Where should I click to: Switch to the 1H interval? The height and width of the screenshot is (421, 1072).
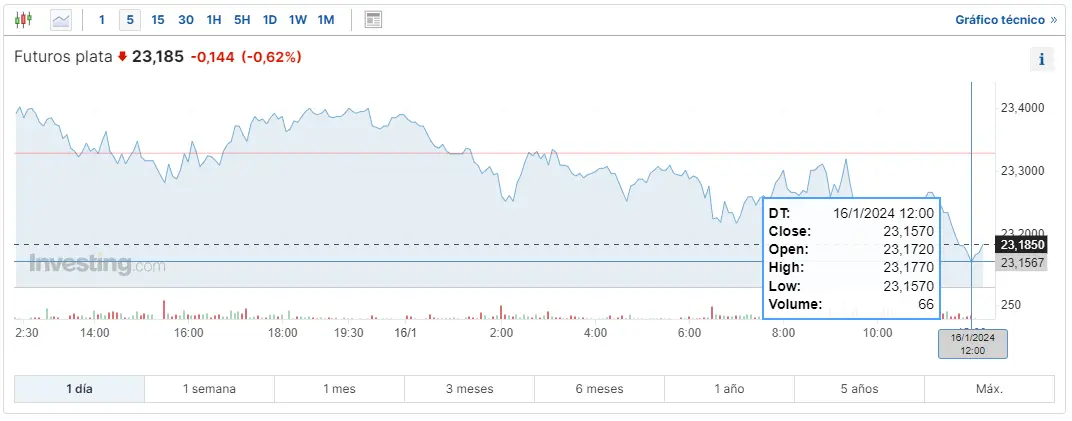pyautogui.click(x=214, y=20)
